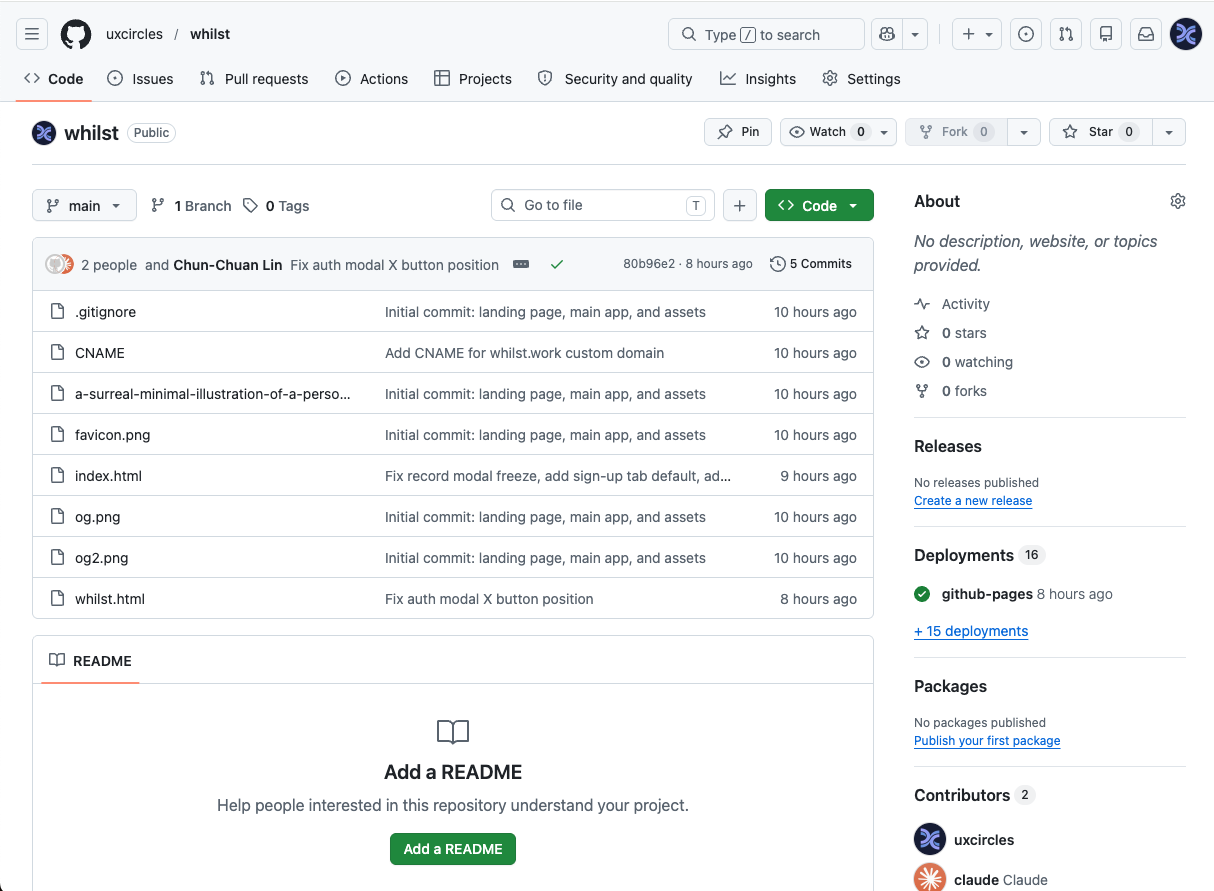1214x891 pixels.
Task: Open the repository Settings tab
Action: tap(861, 79)
